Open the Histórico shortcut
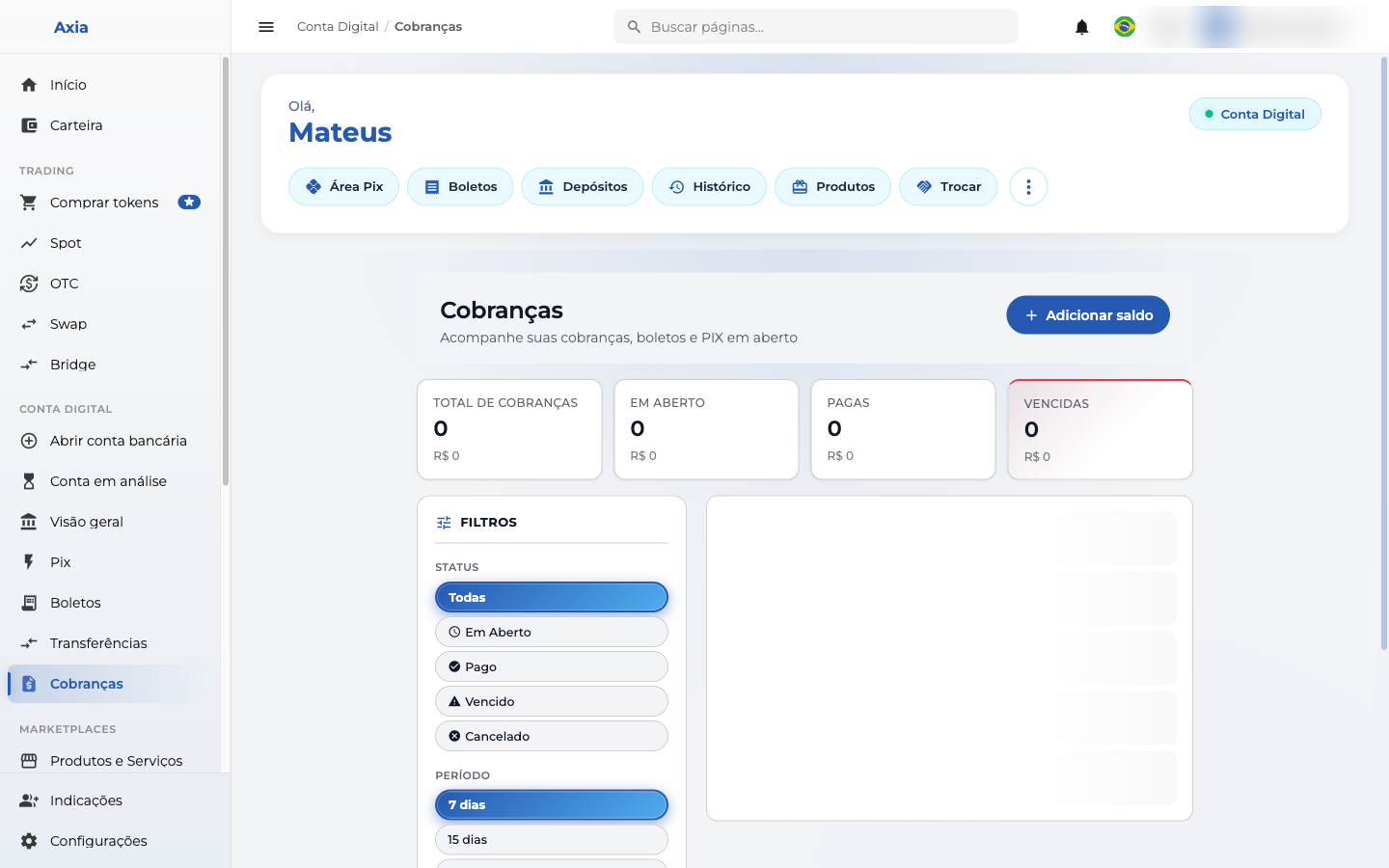Screen dimensions: 1389x868 [709, 187]
